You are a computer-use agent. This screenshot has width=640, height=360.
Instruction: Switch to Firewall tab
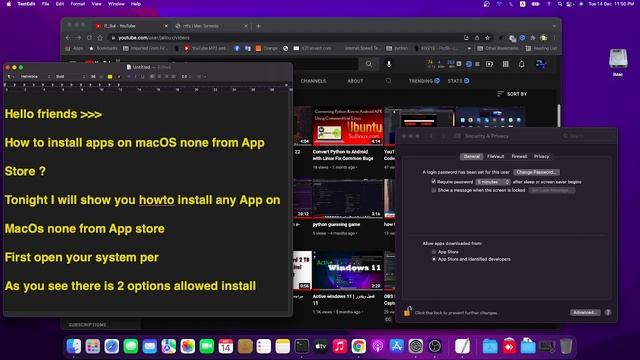click(x=519, y=156)
